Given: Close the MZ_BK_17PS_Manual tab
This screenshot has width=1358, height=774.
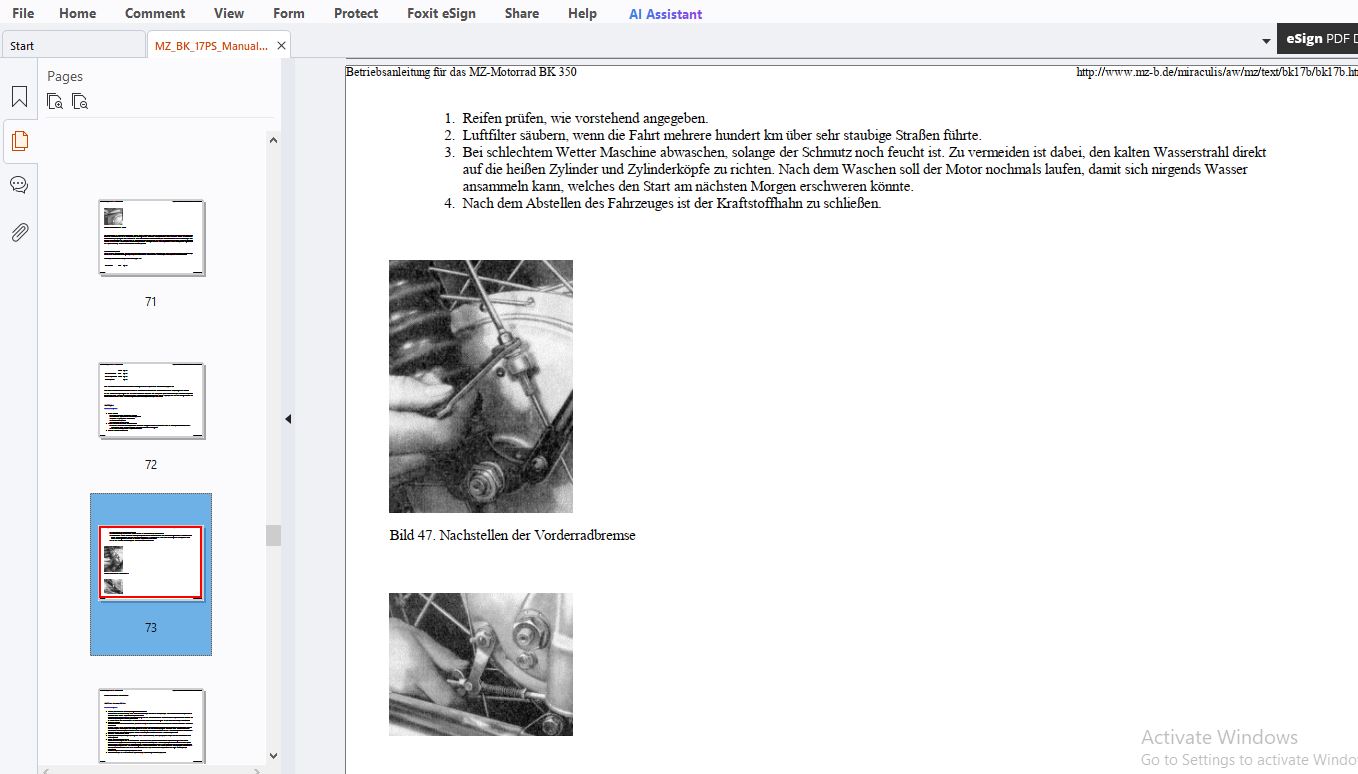Looking at the screenshot, I should point(281,46).
